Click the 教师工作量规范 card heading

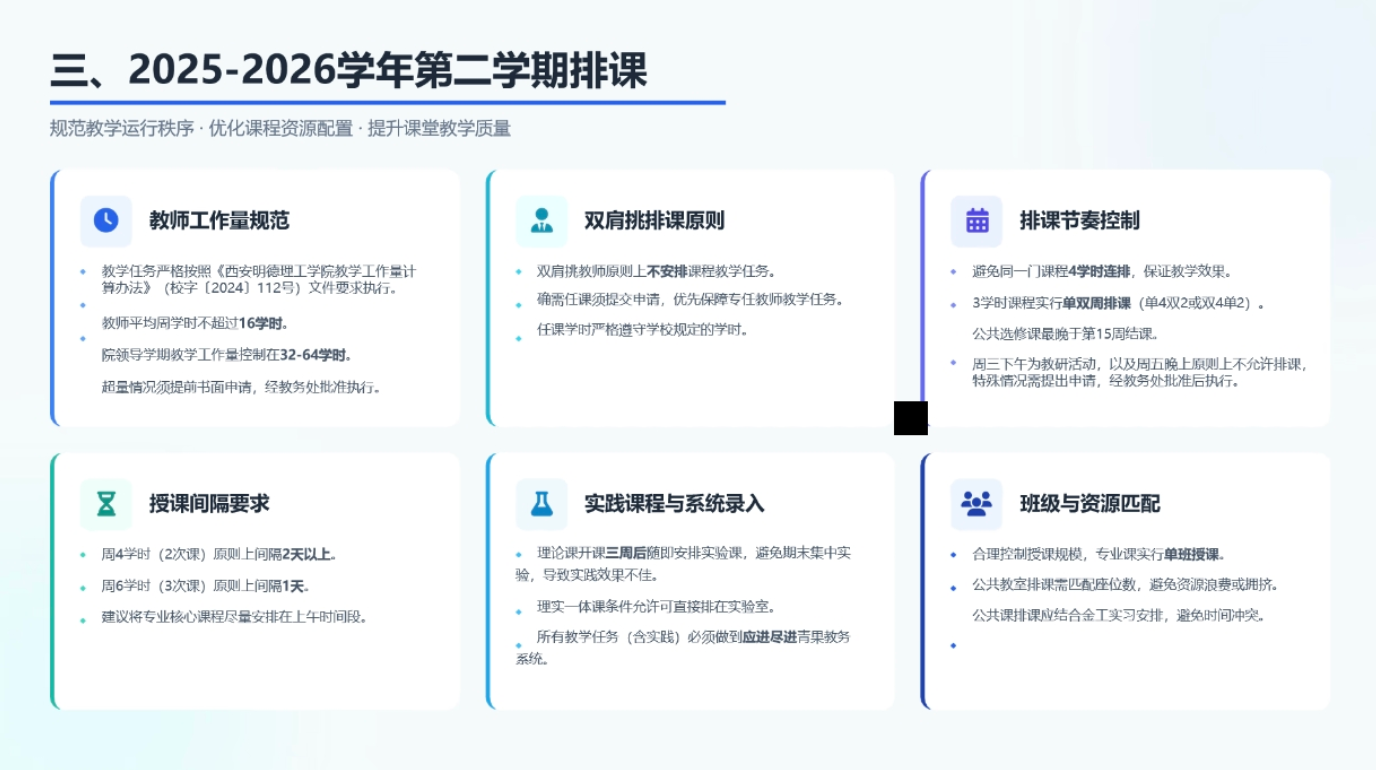219,221
